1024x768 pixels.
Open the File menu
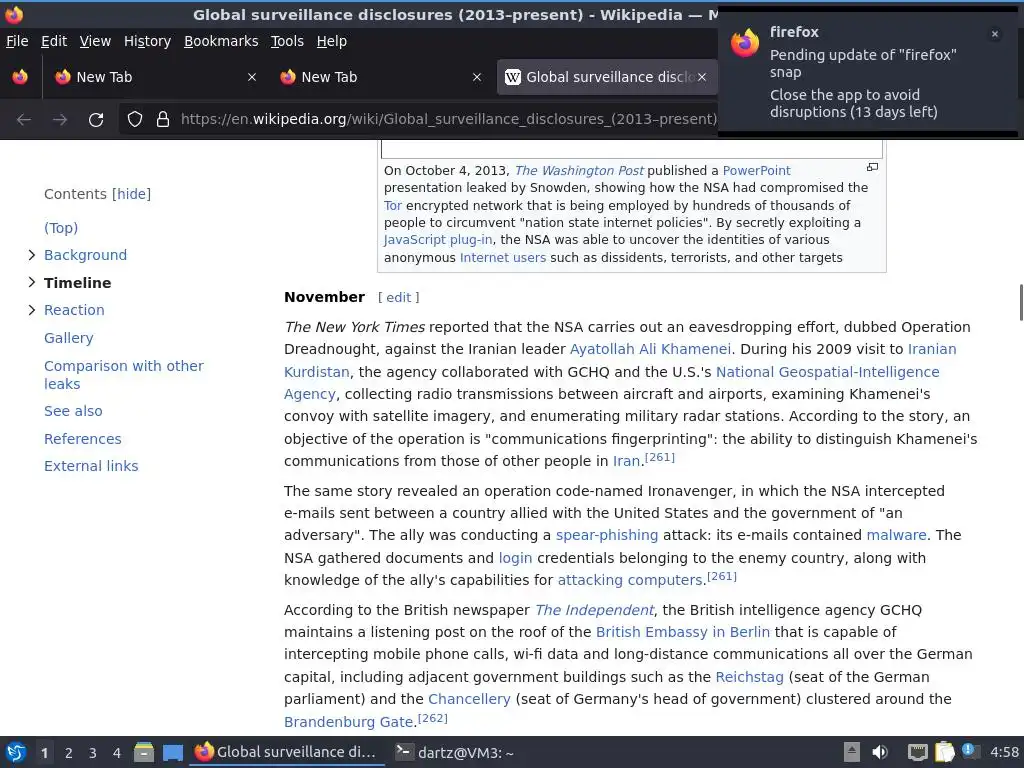tap(17, 41)
